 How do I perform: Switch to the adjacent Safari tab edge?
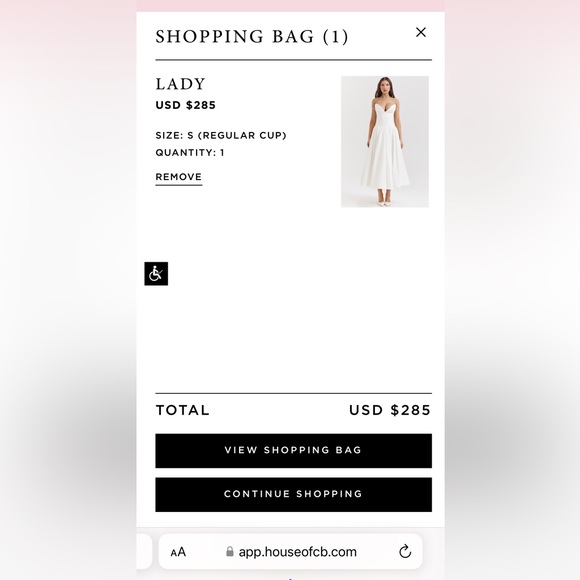pyautogui.click(x=144, y=552)
